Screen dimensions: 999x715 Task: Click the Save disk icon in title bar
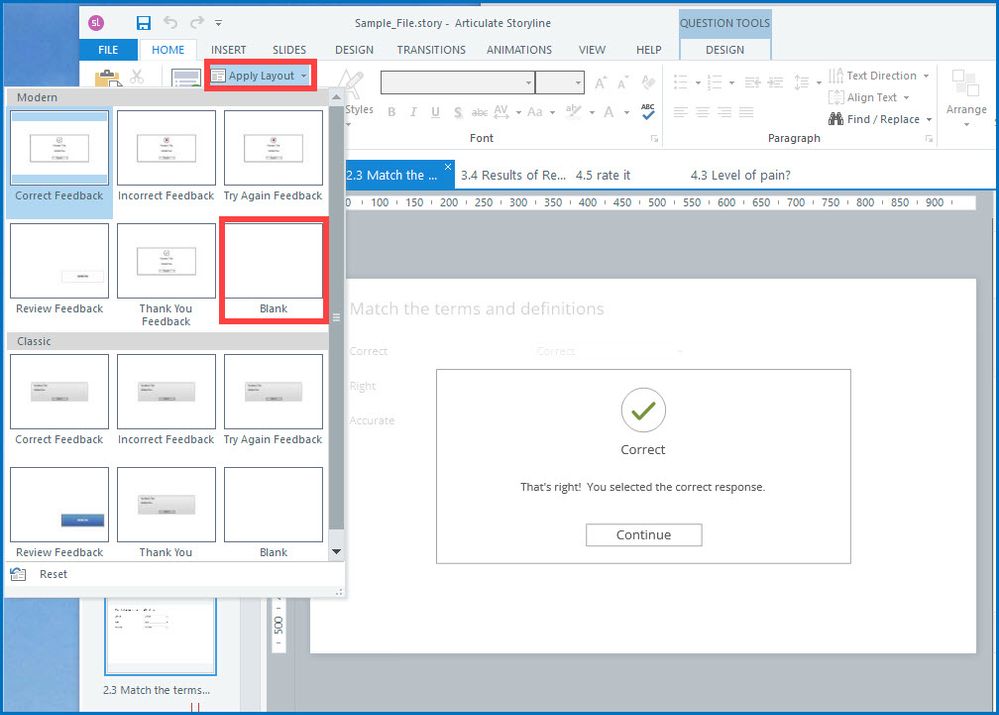tap(143, 23)
